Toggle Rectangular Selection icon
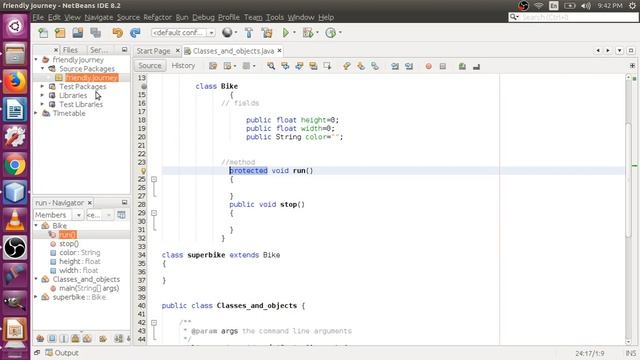 tap(327, 66)
